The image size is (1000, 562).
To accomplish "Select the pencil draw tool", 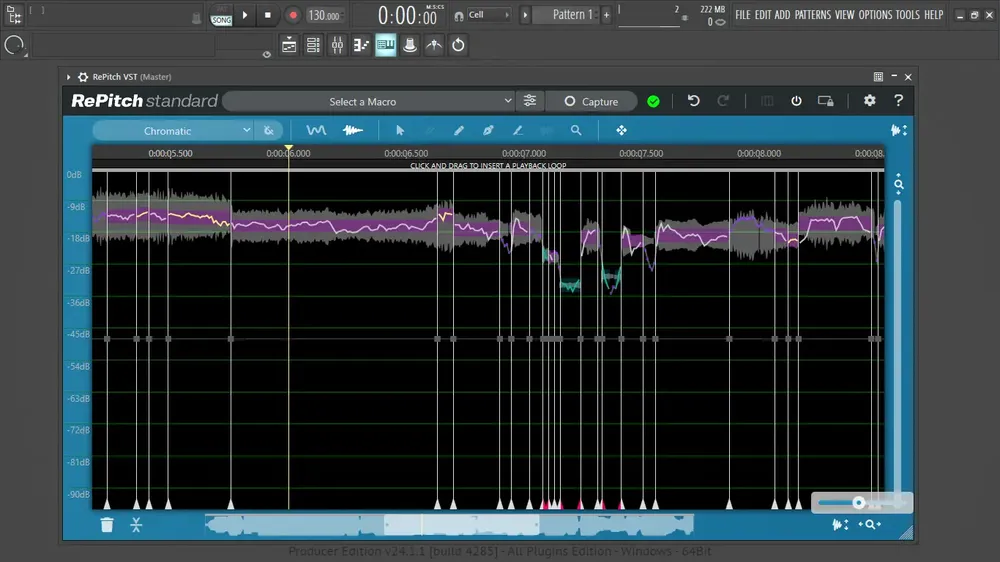I will (x=459, y=130).
